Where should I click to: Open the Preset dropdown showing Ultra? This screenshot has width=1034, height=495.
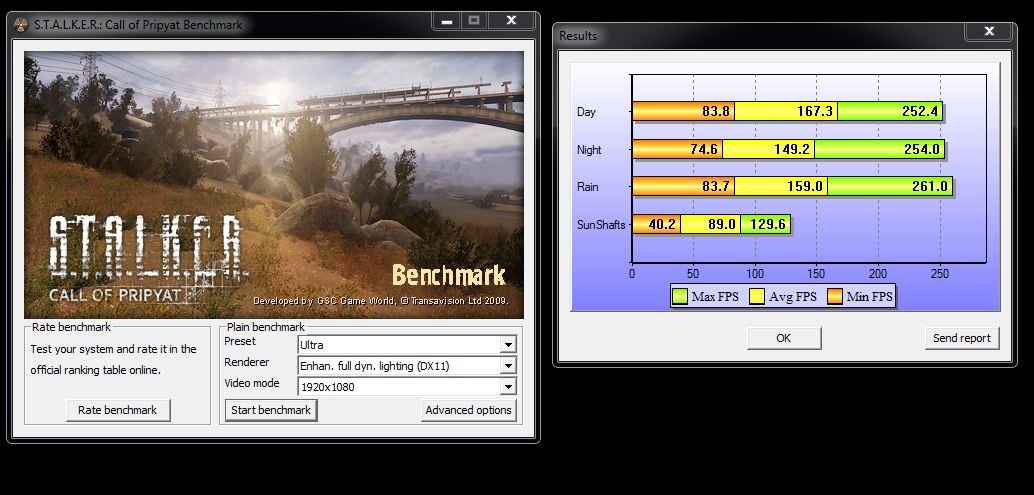407,344
